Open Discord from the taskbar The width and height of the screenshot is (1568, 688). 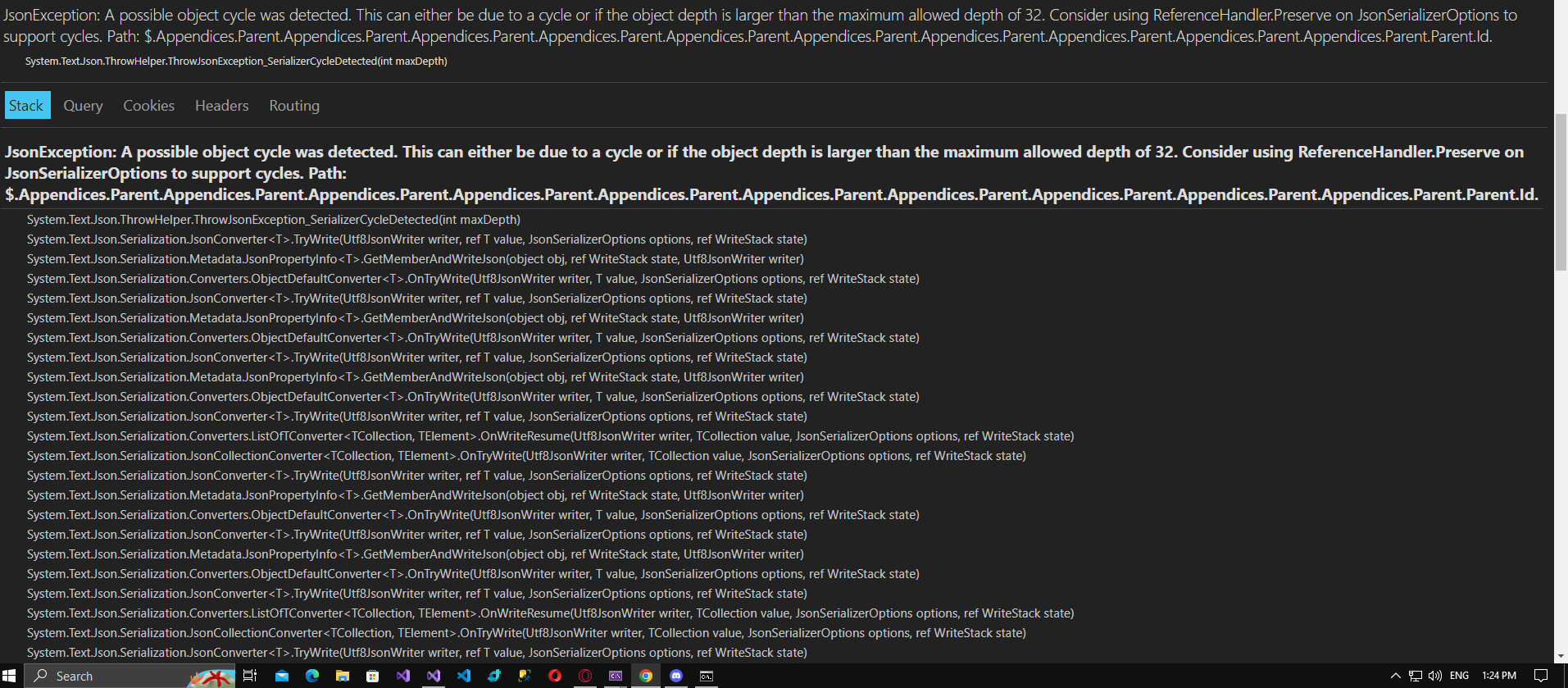coord(676,676)
